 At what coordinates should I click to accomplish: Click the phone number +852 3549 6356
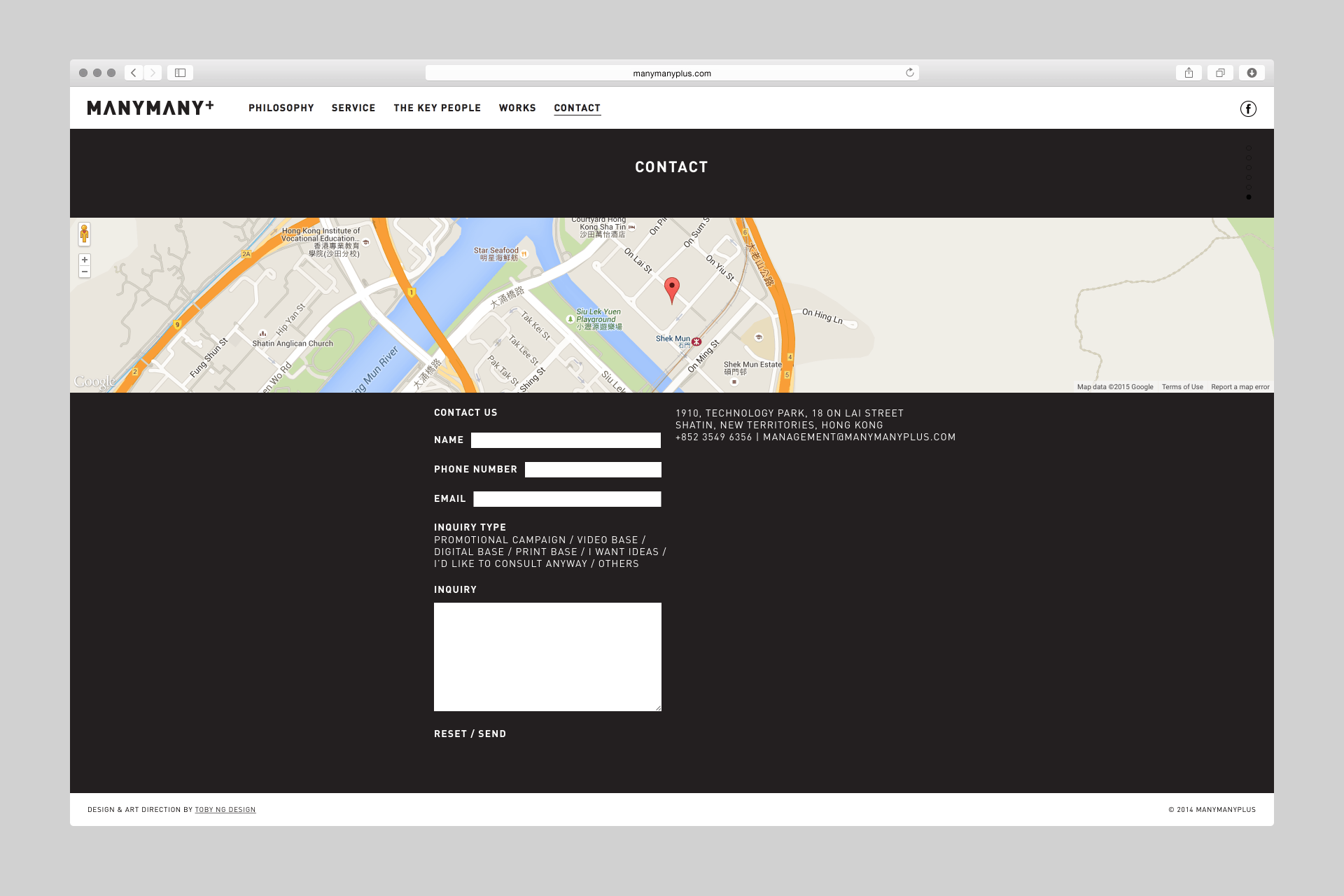713,437
